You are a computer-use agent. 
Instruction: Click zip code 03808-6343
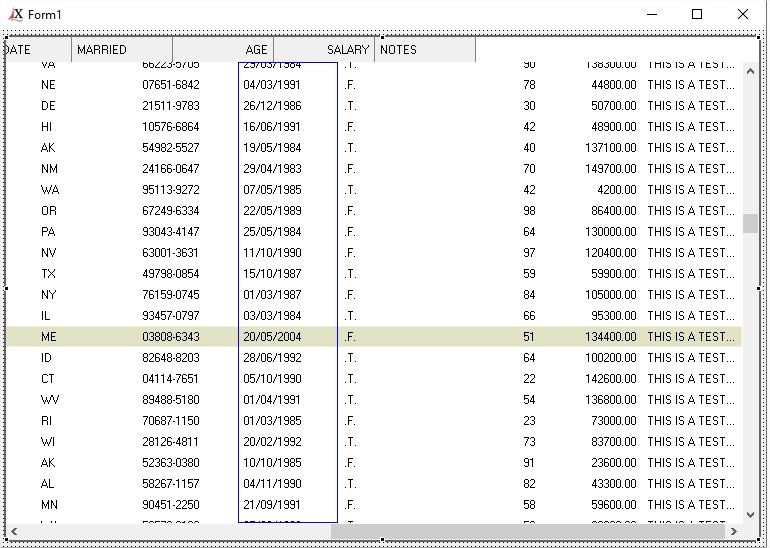point(171,337)
